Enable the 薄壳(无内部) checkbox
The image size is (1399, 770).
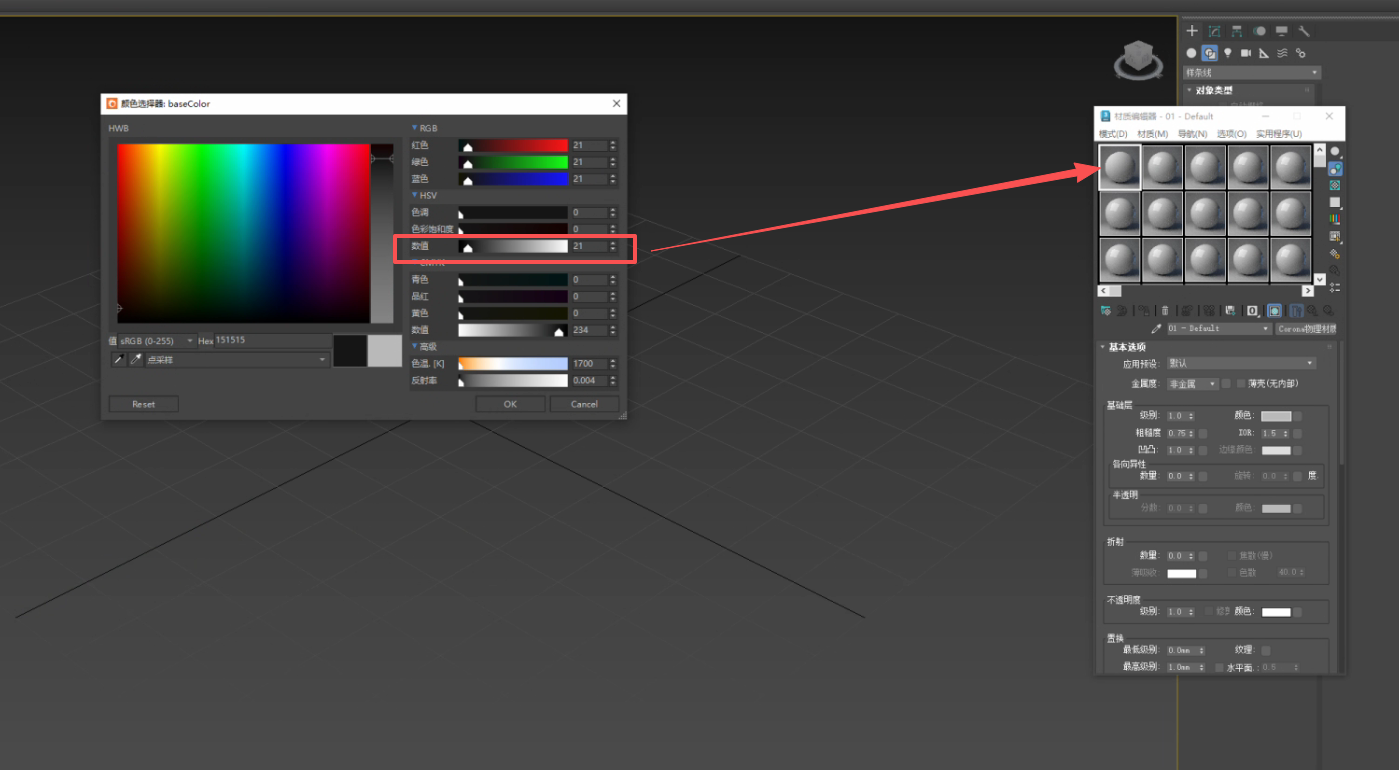click(x=1241, y=384)
